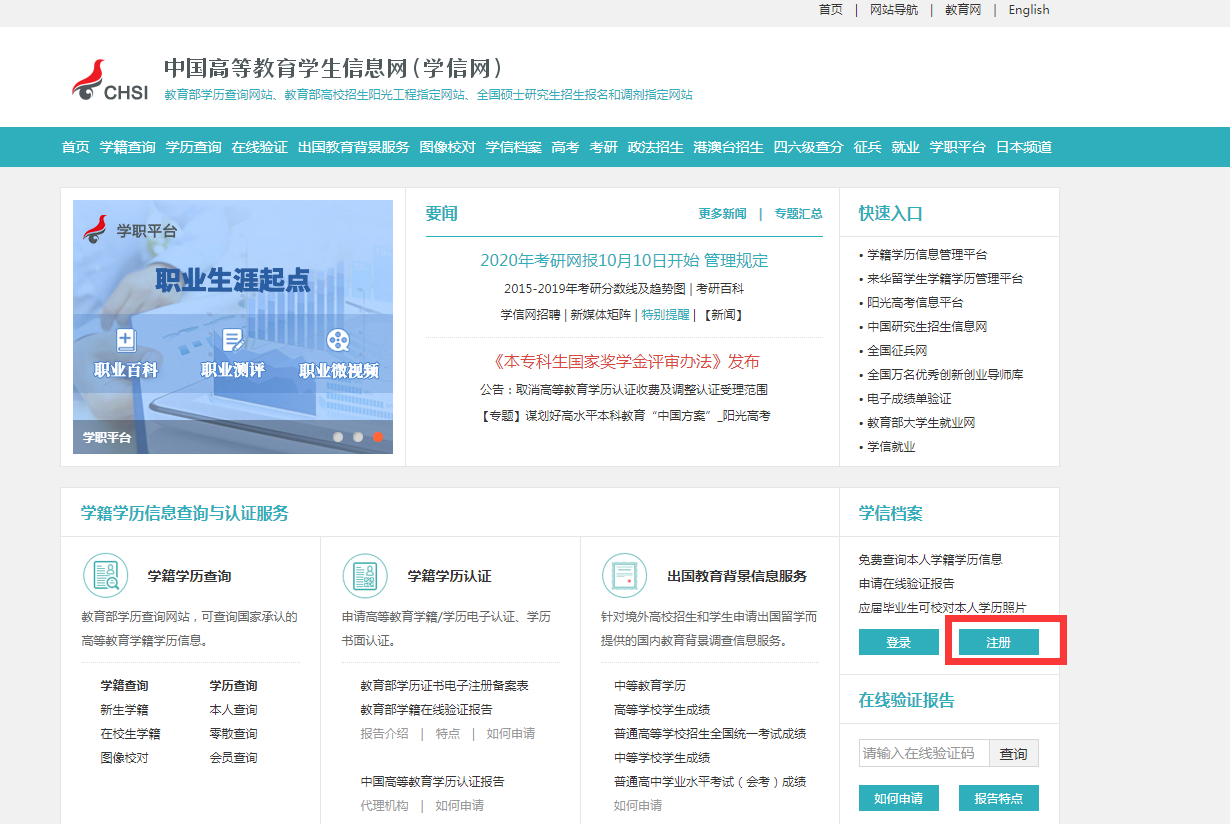The image size is (1230, 824).
Task: Click the 学籍学历认证 service icon
Action: (365, 576)
